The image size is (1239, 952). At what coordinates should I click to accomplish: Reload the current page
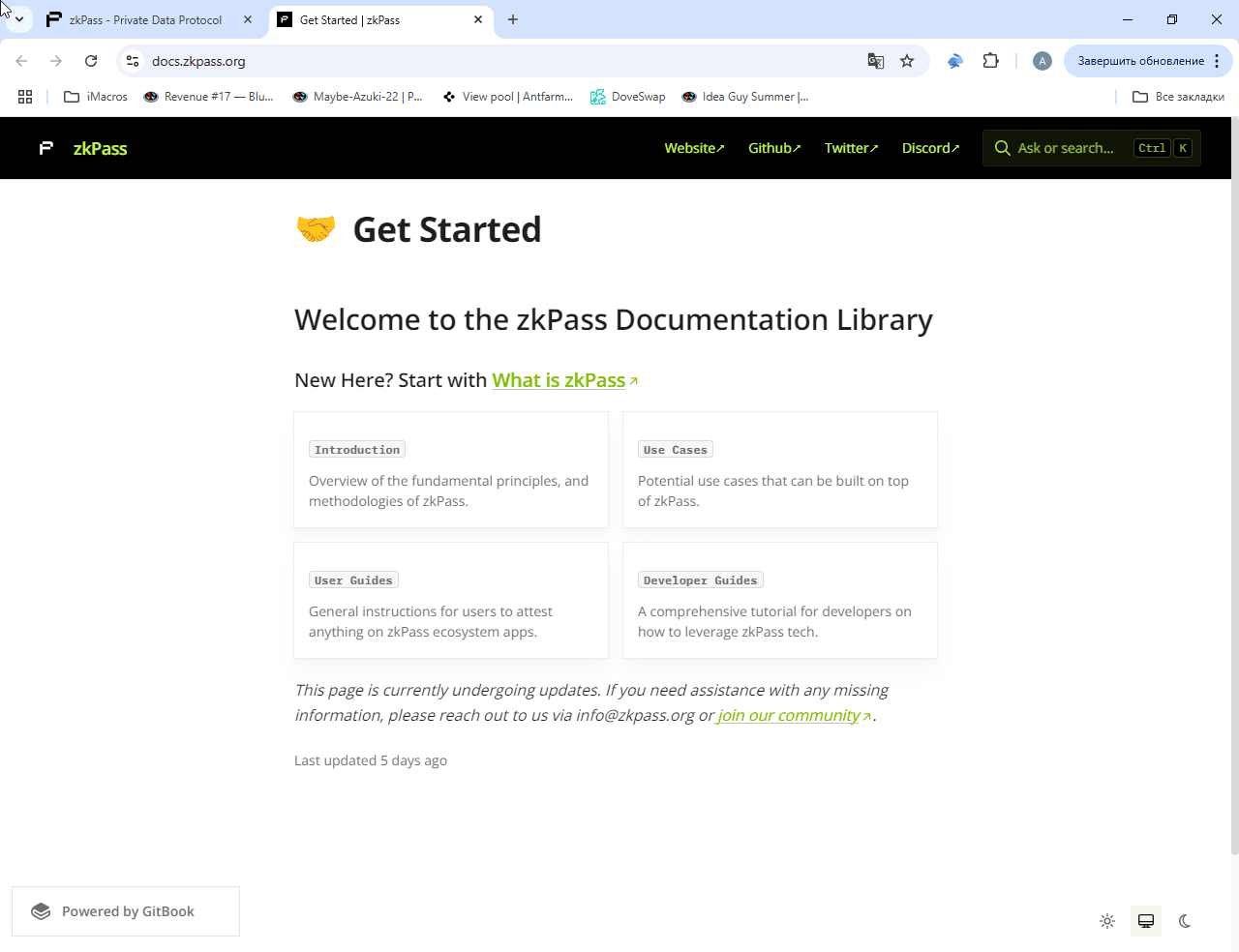pyautogui.click(x=91, y=61)
